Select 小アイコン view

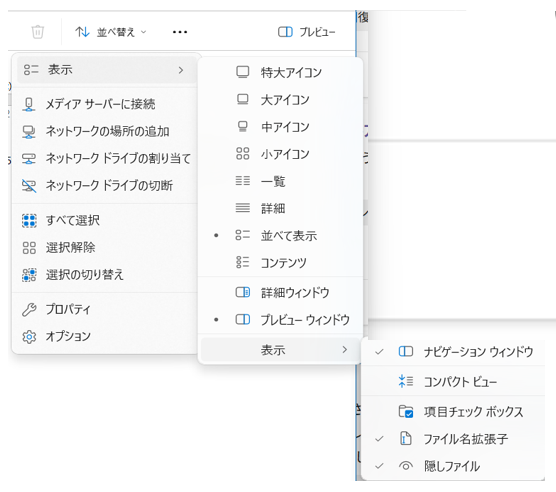tap(280, 154)
